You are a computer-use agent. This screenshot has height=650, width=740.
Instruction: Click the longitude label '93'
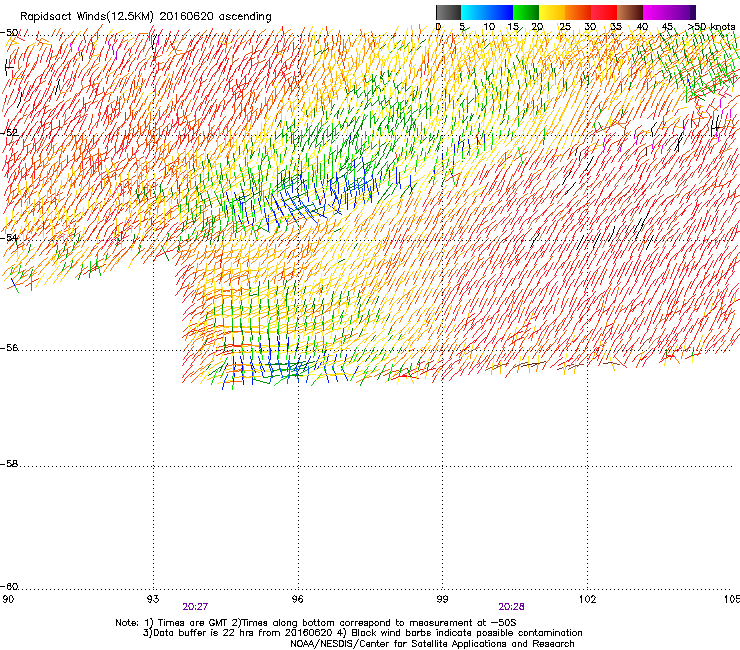point(153,599)
